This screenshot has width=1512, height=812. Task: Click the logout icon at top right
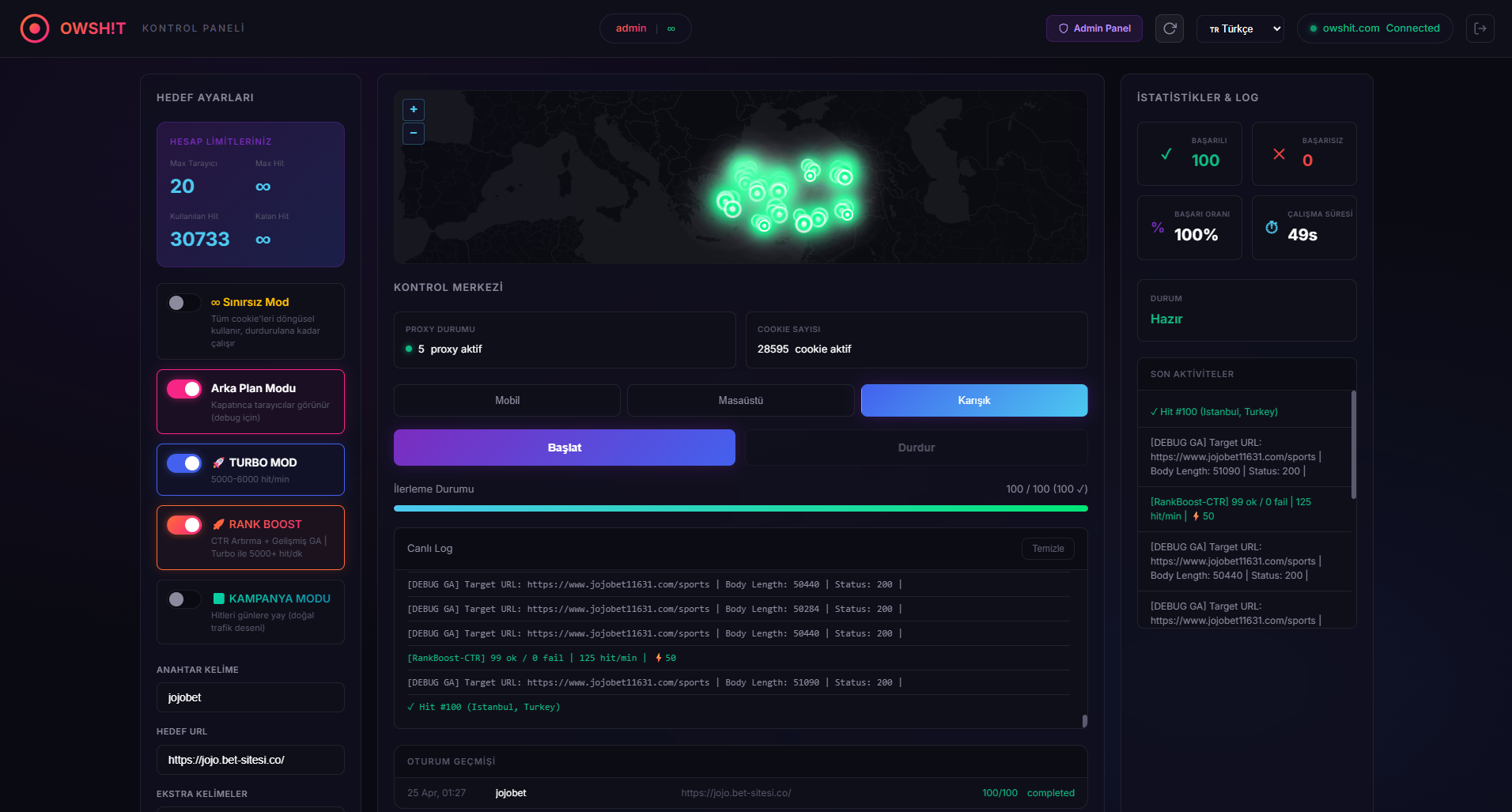[x=1480, y=28]
